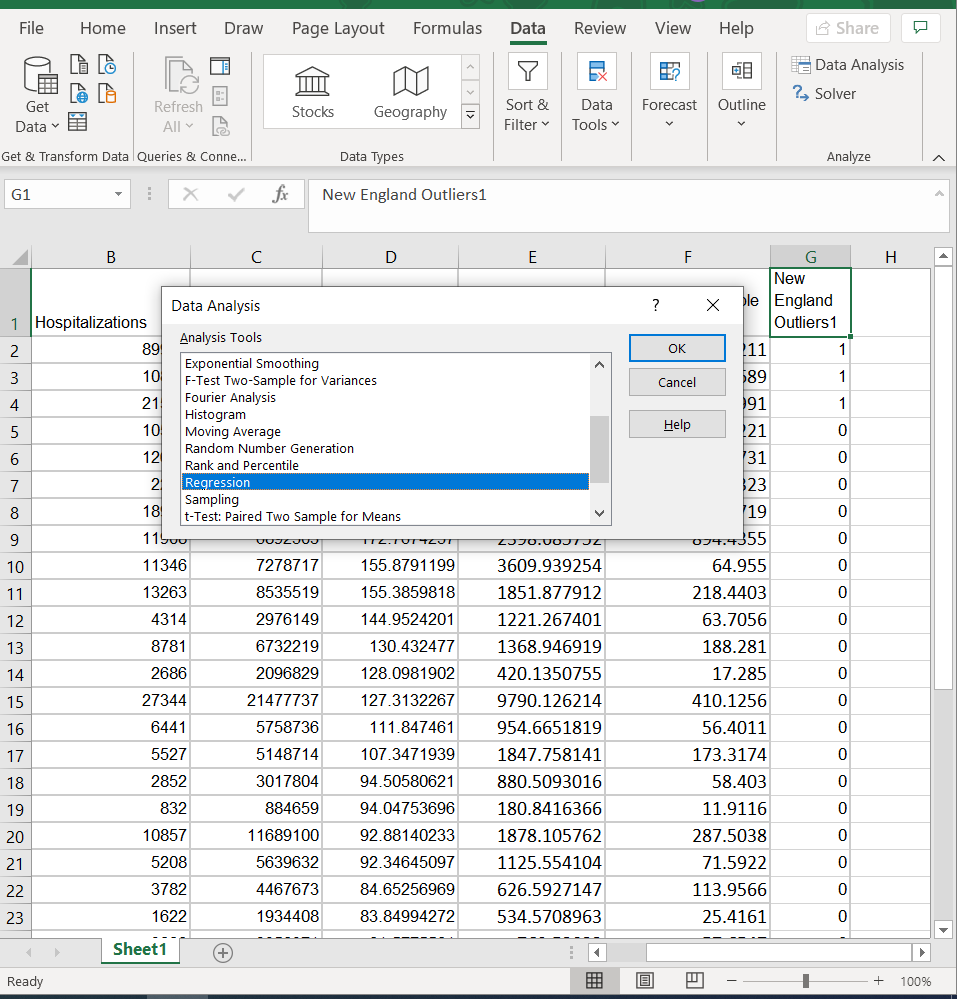Convert to Stocks data type
The image size is (957, 999).
312,93
